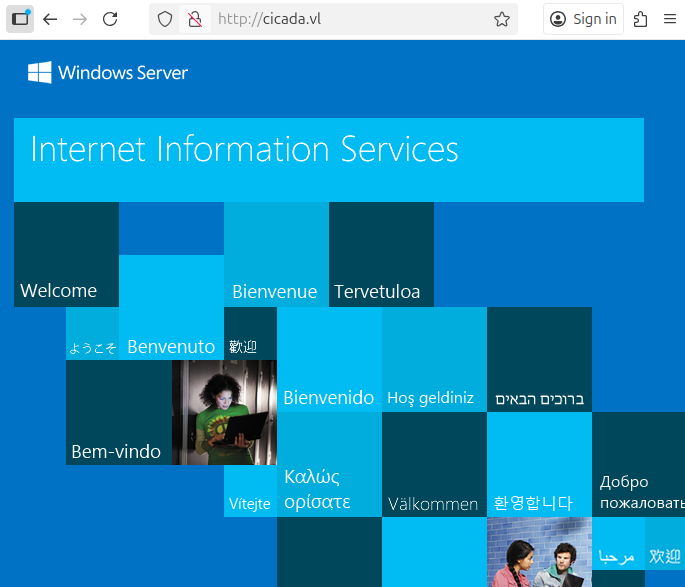Select the Benvenuto tile
Screen dimensions: 685x587
coord(171,307)
